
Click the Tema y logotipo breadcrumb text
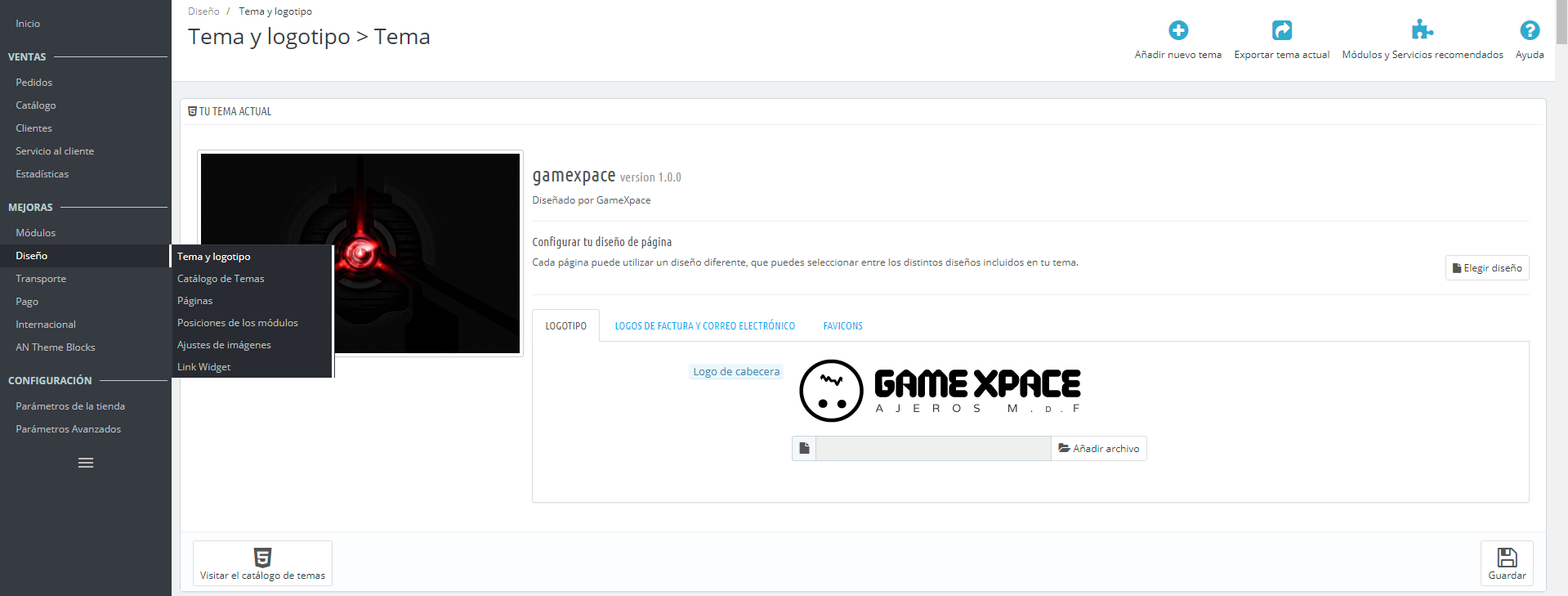275,11
